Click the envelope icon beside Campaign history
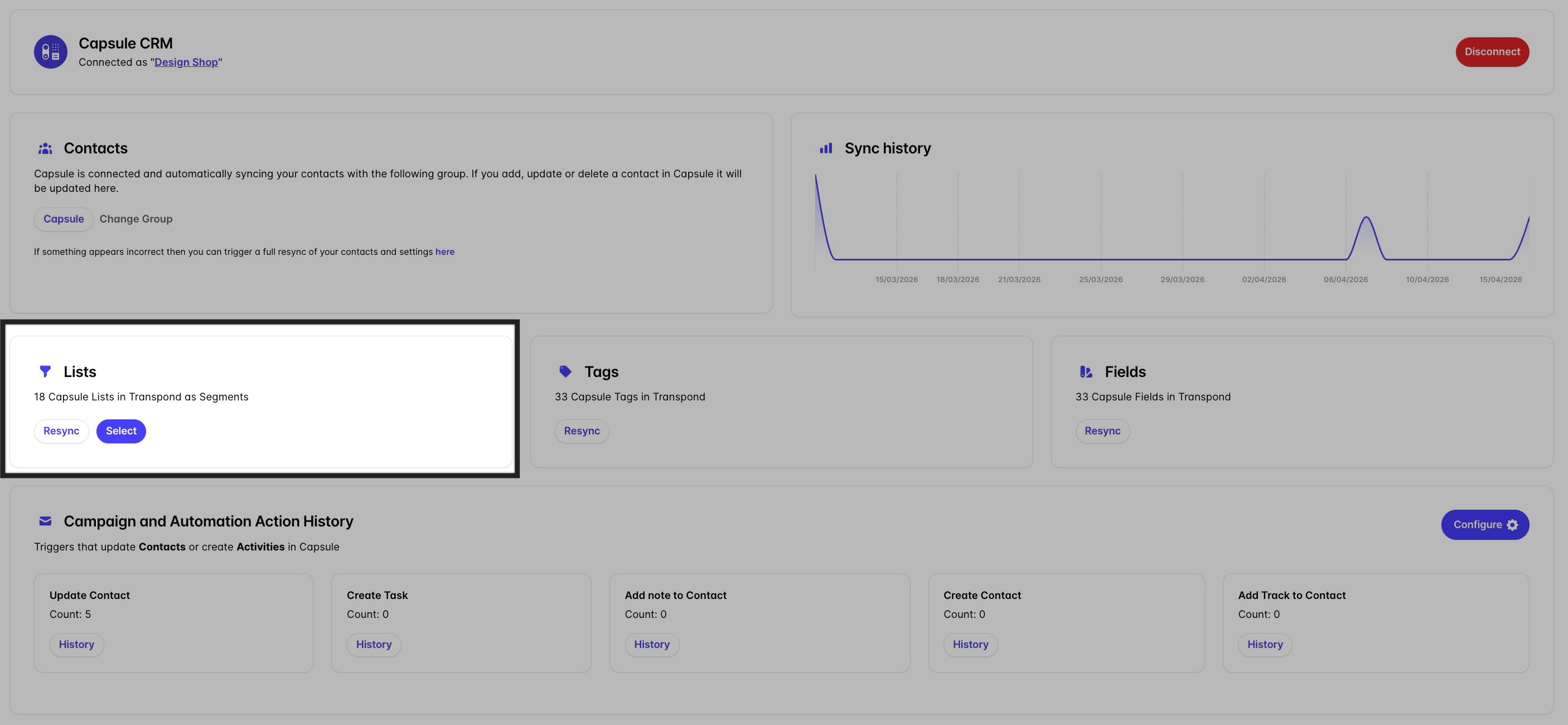The image size is (1568, 725). pos(45,521)
